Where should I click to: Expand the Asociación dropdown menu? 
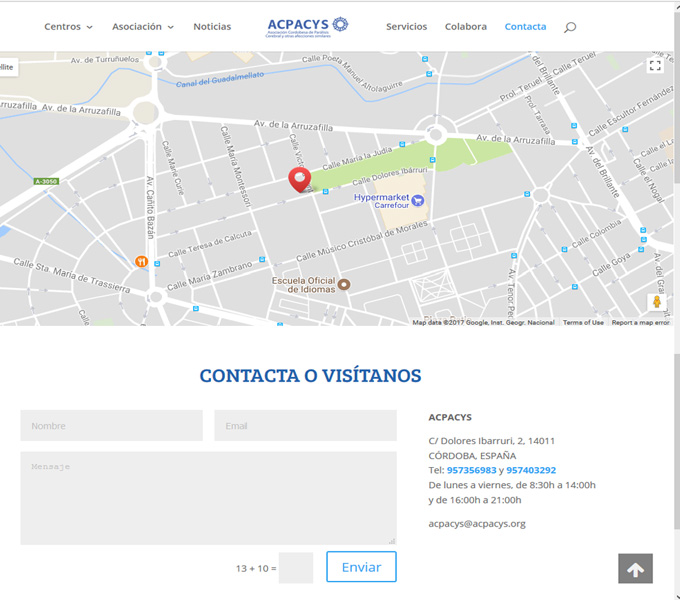pos(143,27)
